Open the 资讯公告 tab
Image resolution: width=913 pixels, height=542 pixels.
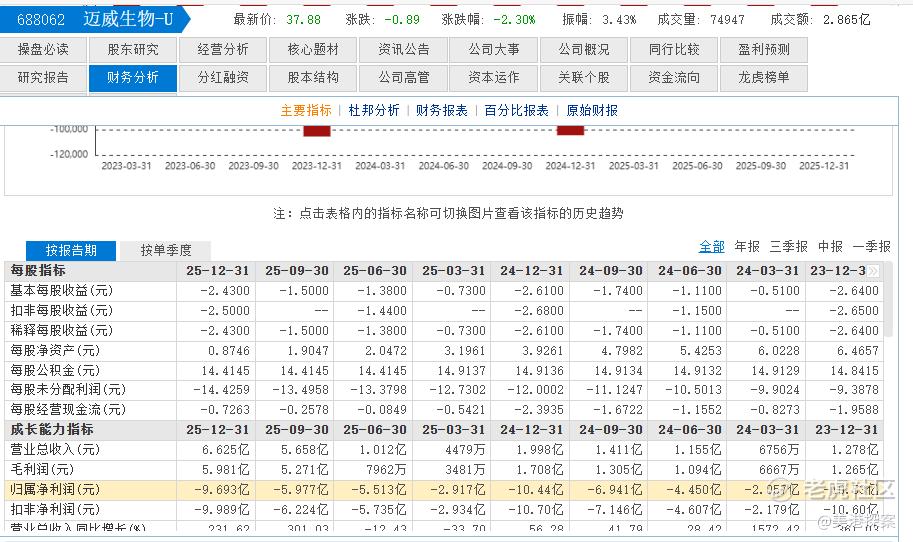(404, 49)
